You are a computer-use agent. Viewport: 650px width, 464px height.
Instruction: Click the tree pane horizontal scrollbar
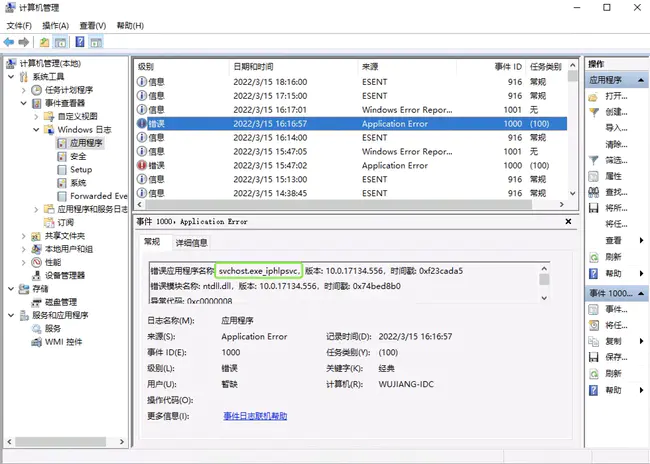[61, 442]
